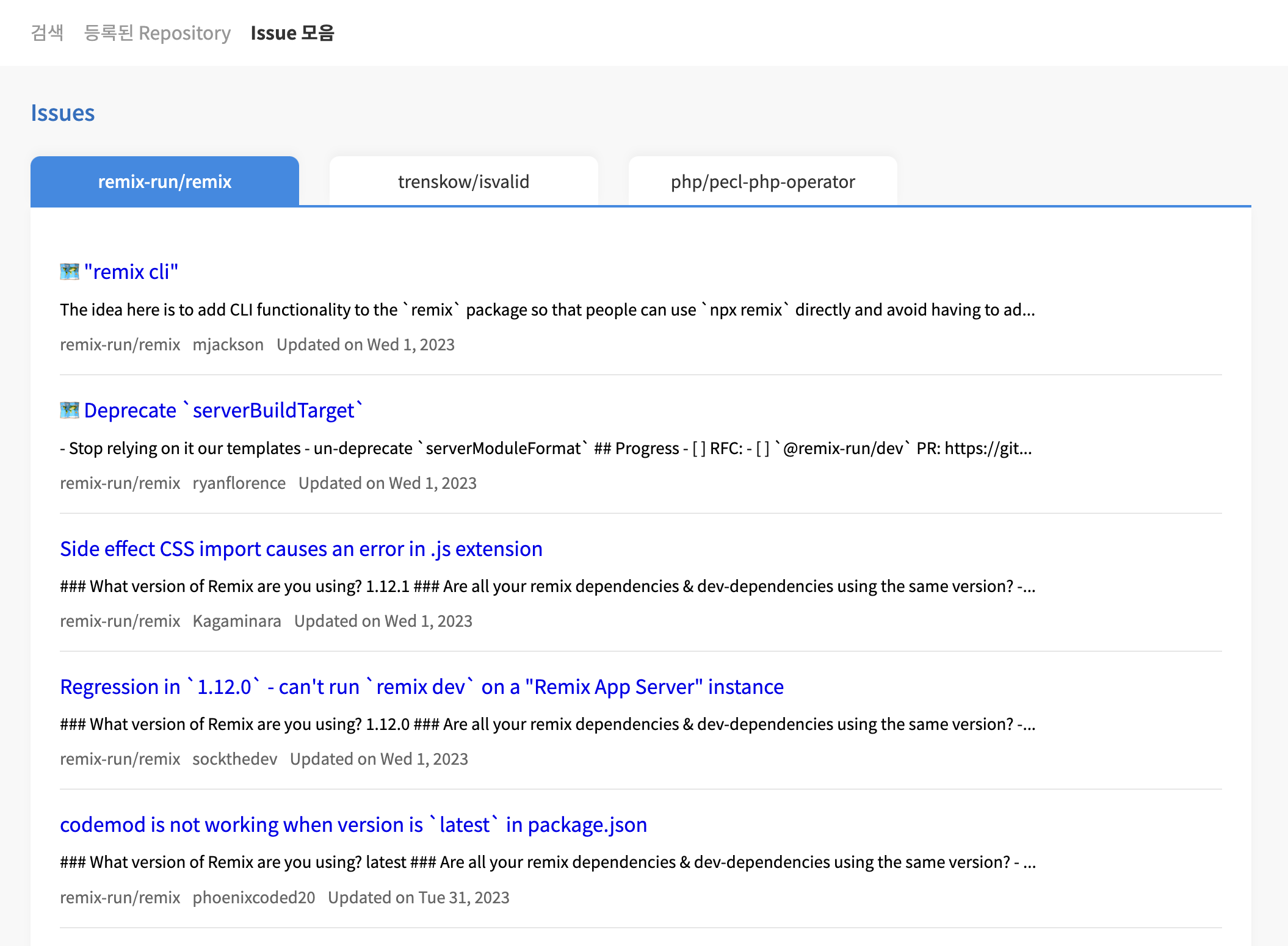The image size is (1288, 946).
Task: Click the author ryanflorence
Action: 239,483
